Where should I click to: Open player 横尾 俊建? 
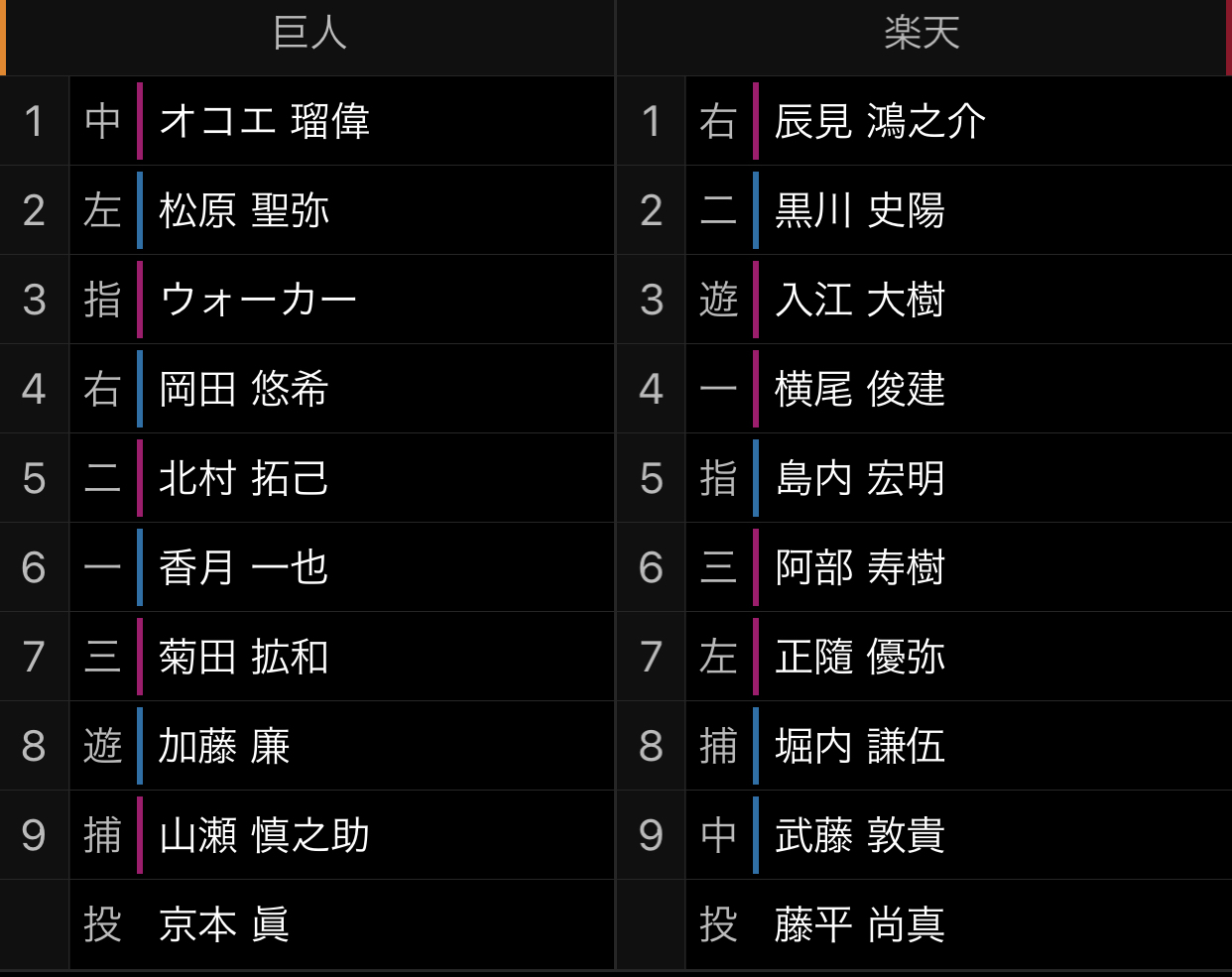click(860, 389)
